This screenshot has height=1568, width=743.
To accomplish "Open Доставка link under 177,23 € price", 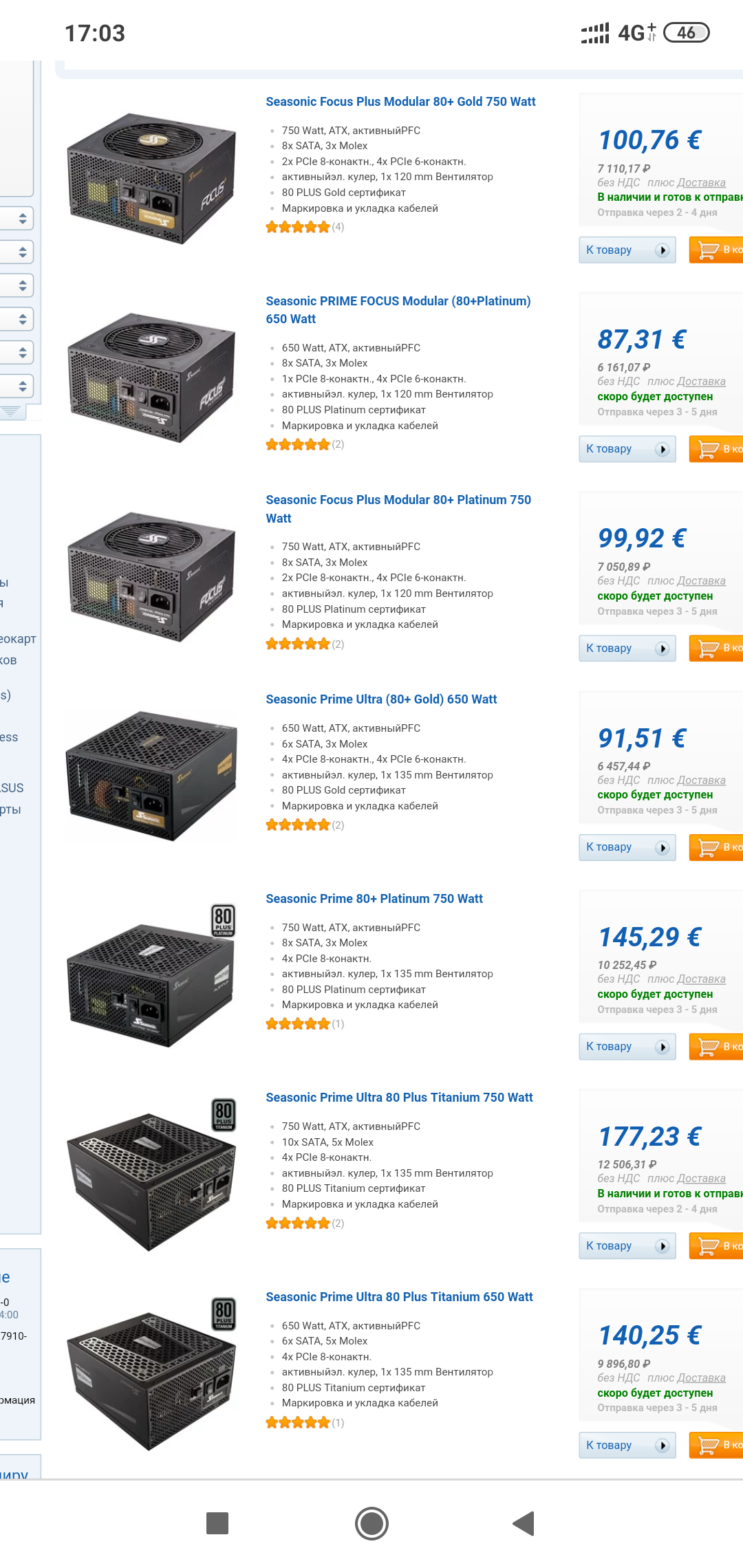I will pos(701,1178).
